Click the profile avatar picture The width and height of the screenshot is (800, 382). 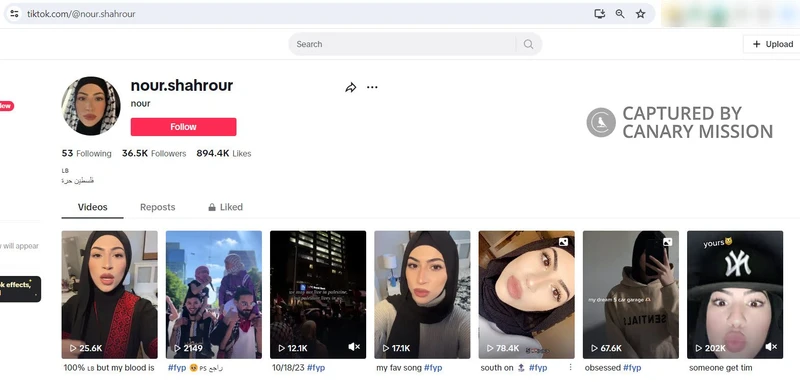point(91,106)
